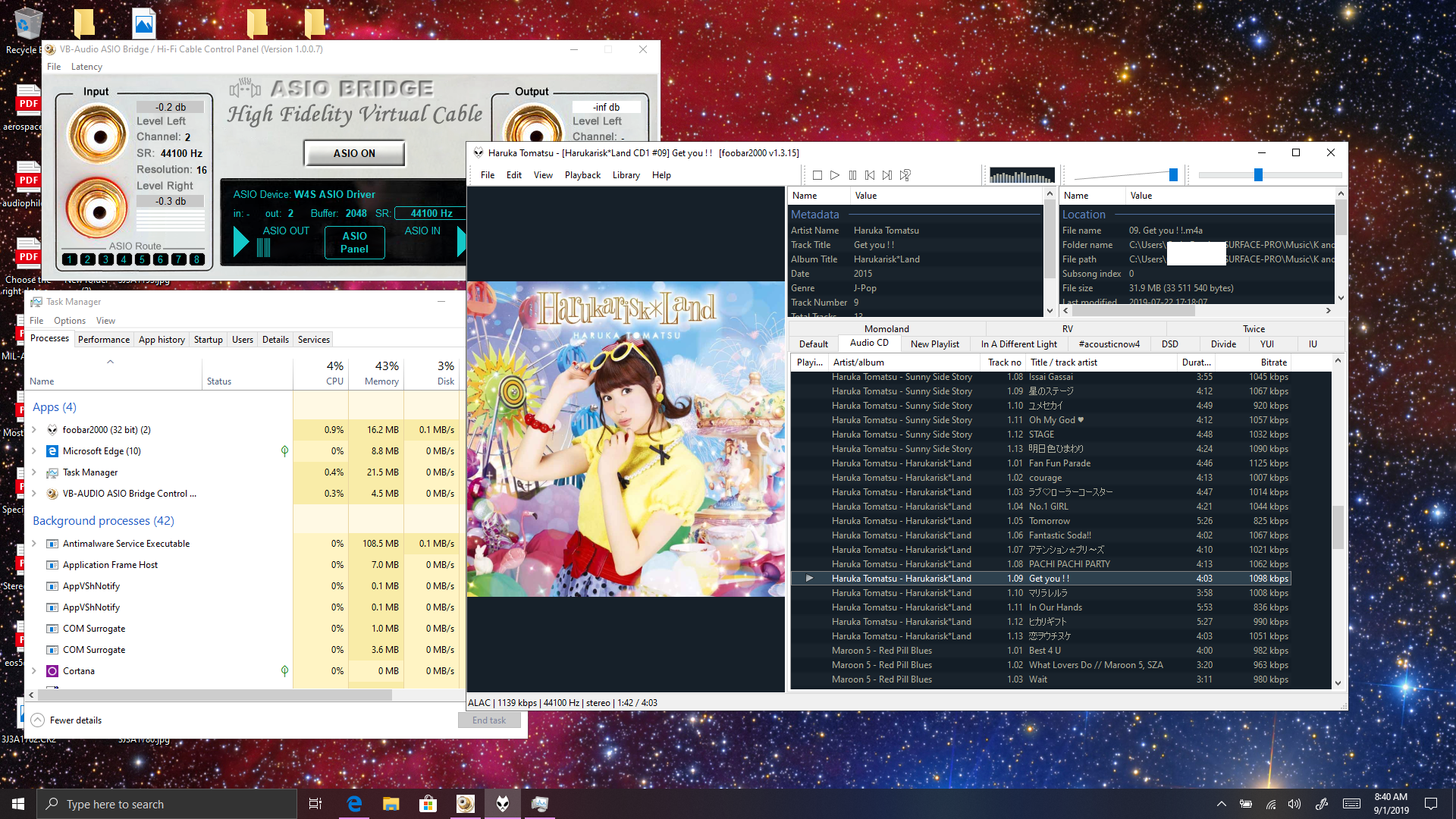1456x819 pixels.
Task: Click the playing indicator on the Get you!! row
Action: pyautogui.click(x=809, y=579)
